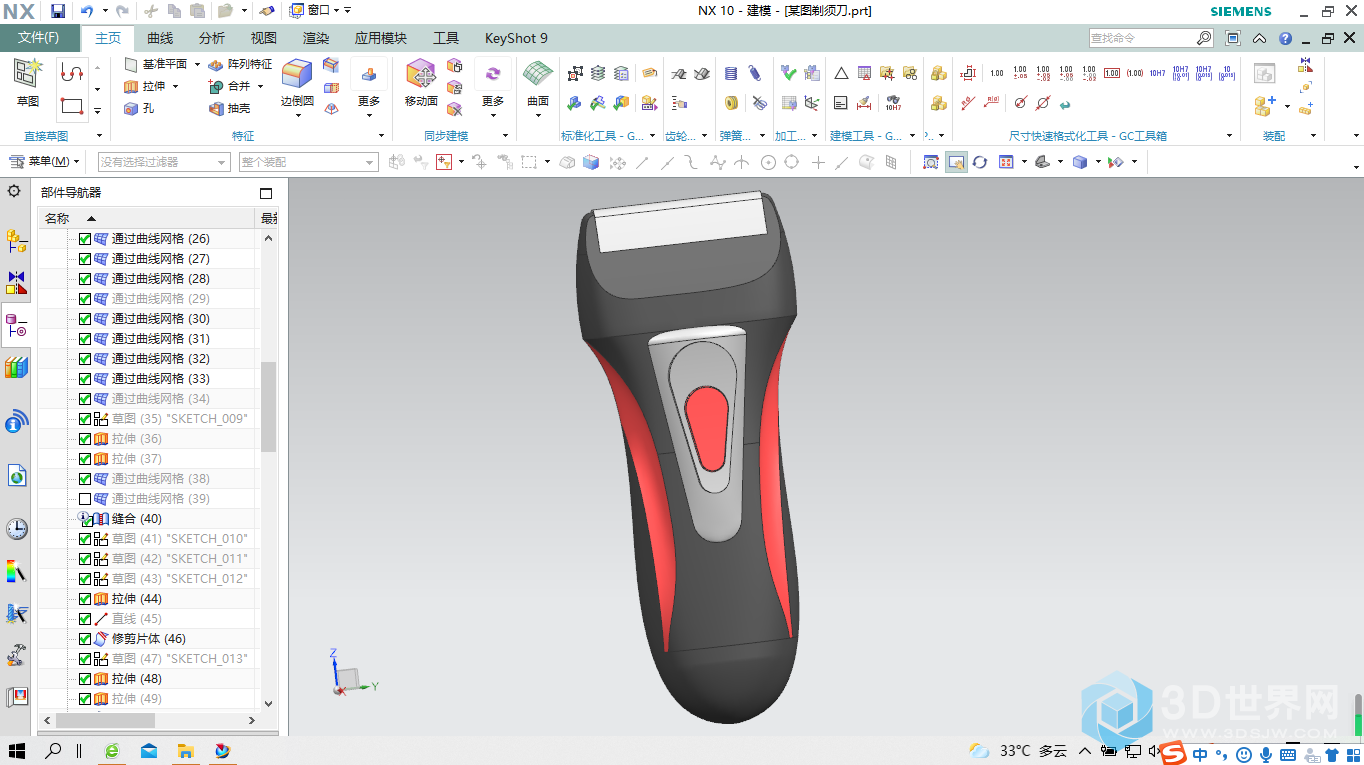Screen dimensions: 1364x765
Task: Click the spring tool icon
Action: [731, 73]
